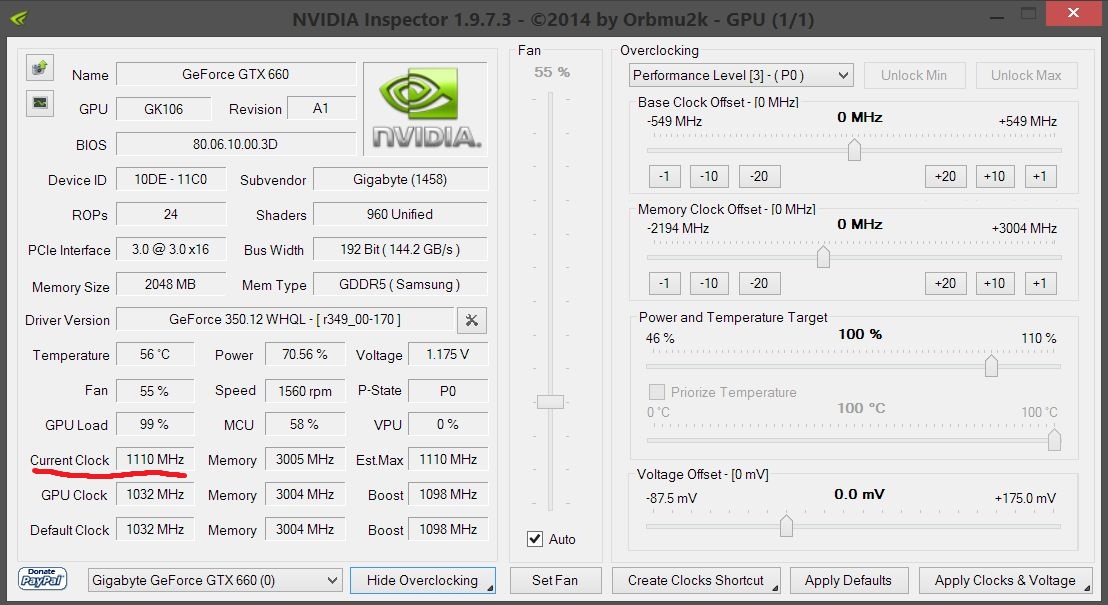1108x605 pixels.
Task: Click the P-State field P0
Action: tap(448, 391)
